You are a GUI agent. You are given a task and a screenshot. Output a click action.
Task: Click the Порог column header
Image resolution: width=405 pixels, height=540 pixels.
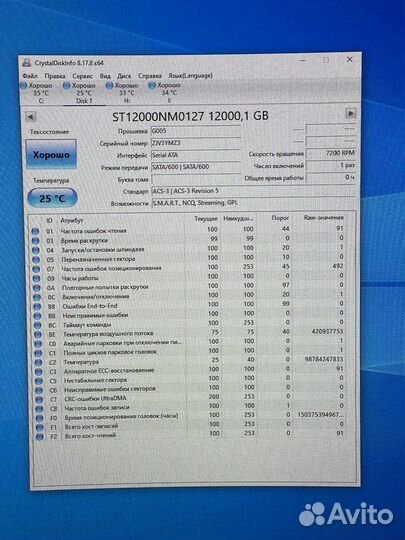tap(280, 218)
